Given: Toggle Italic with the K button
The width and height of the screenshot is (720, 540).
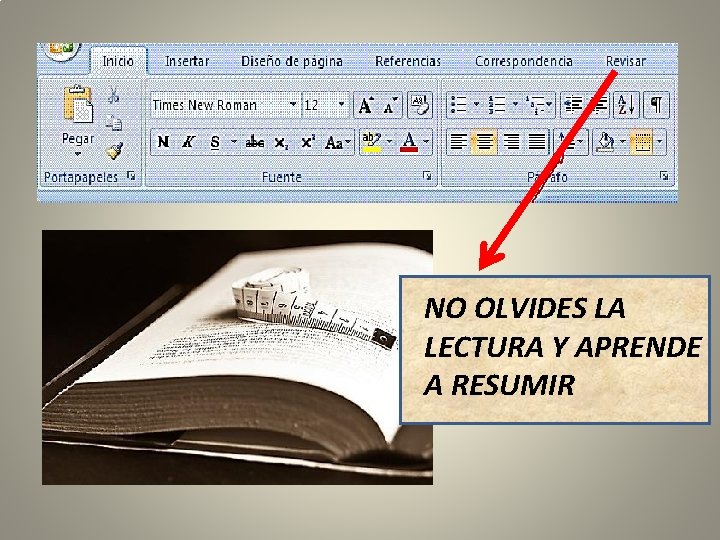Looking at the screenshot, I should 188,142.
